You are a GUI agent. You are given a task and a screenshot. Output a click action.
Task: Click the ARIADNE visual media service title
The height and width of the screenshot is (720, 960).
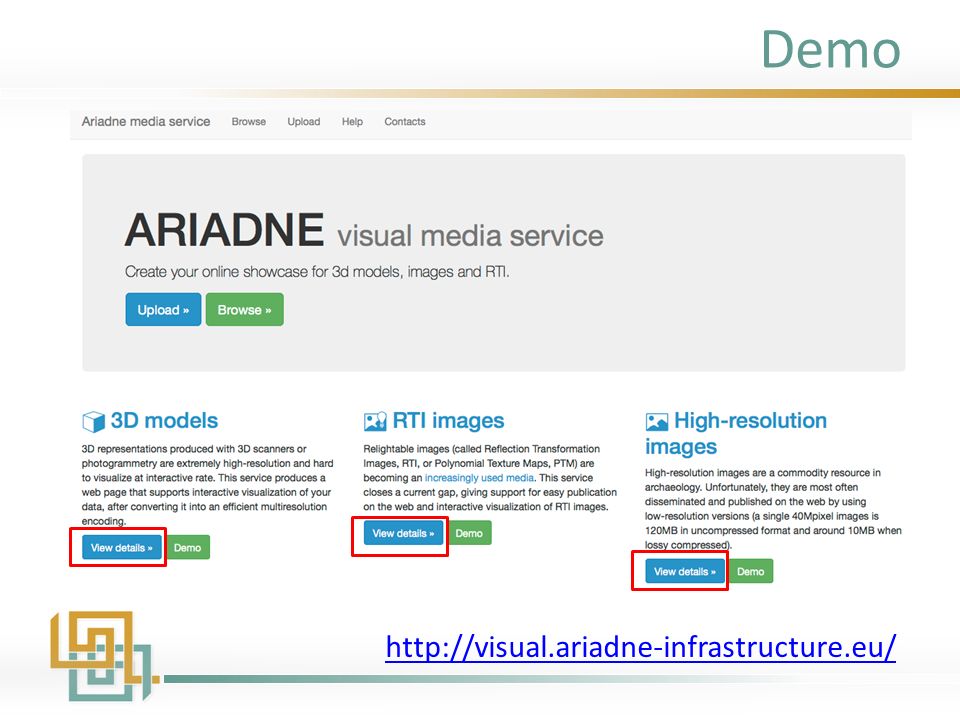click(x=364, y=231)
